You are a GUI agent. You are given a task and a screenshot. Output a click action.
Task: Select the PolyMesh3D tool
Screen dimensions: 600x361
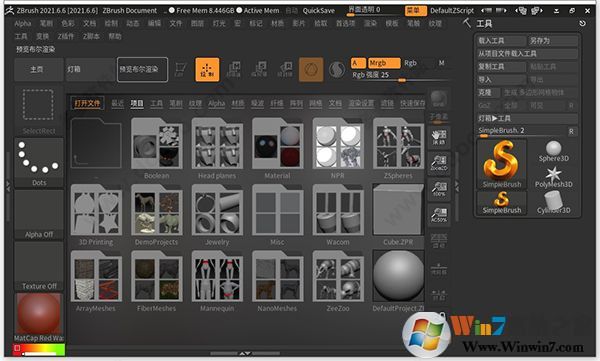click(553, 177)
